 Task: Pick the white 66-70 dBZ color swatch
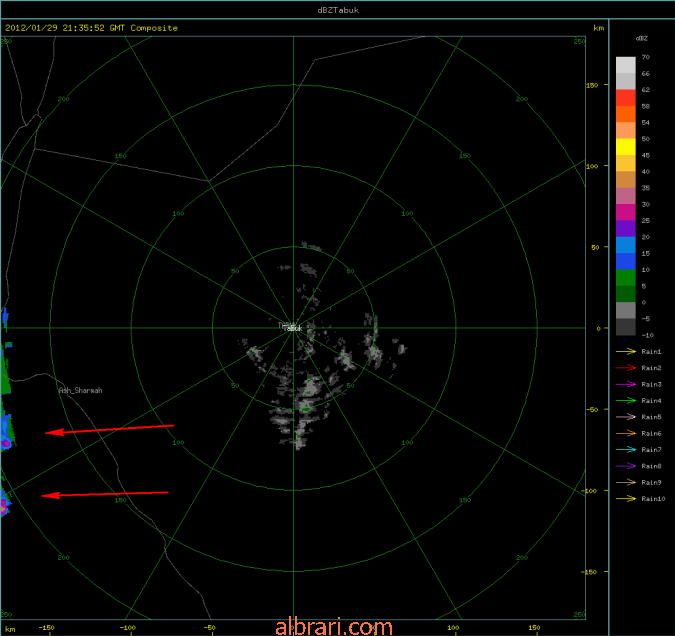coord(625,65)
